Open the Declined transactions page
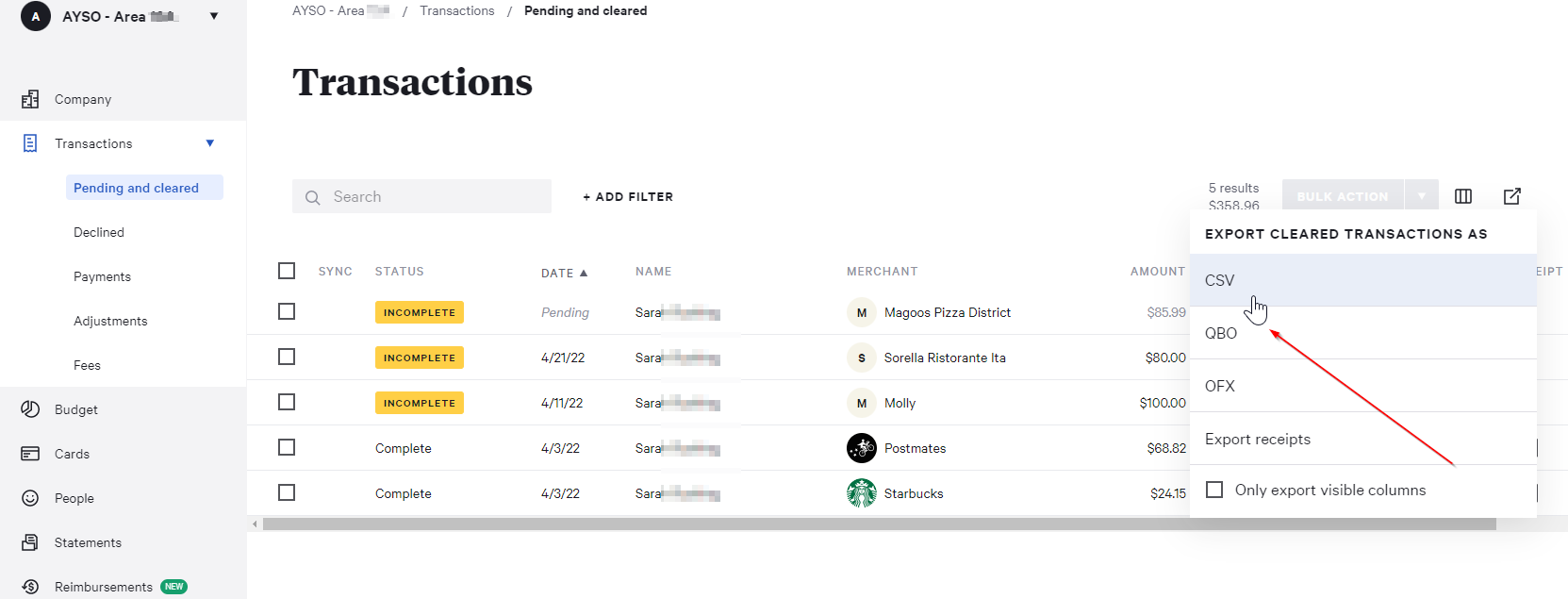This screenshot has height=599, width=1568. click(99, 232)
